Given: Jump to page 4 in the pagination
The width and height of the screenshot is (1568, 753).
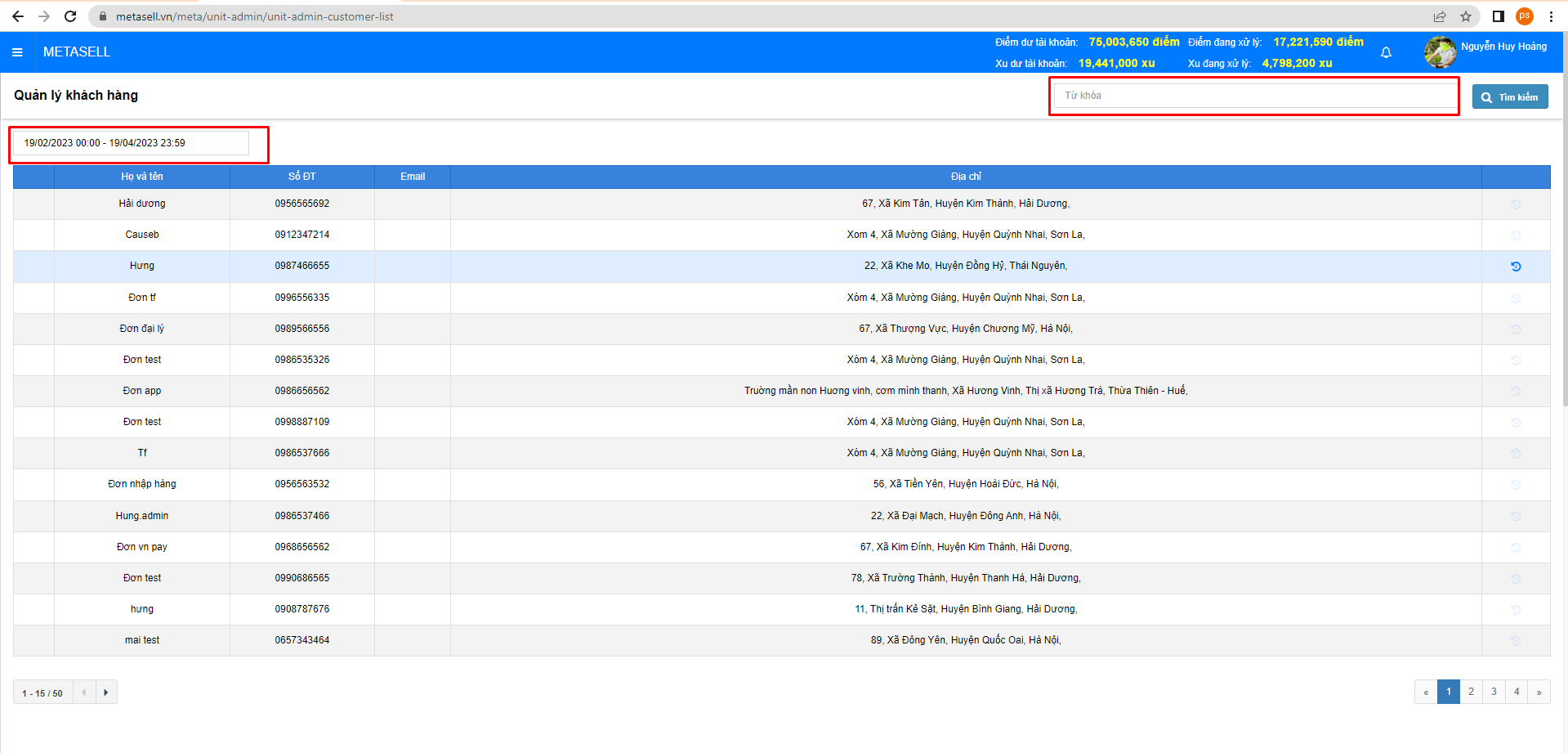Looking at the screenshot, I should point(1517,692).
